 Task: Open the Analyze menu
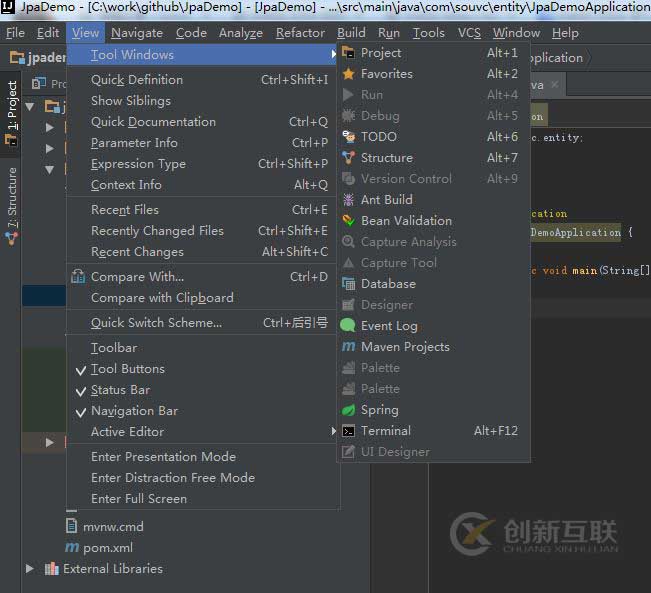tap(241, 33)
